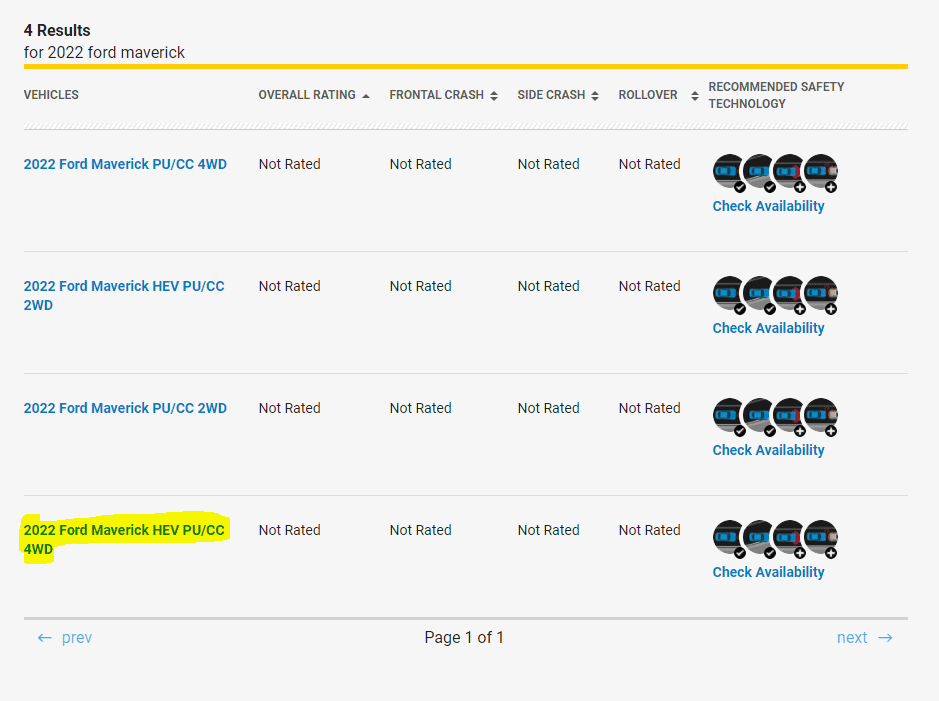Click dynamic brake support icon for non-HEV PU/CC 4WD

(x=820, y=172)
